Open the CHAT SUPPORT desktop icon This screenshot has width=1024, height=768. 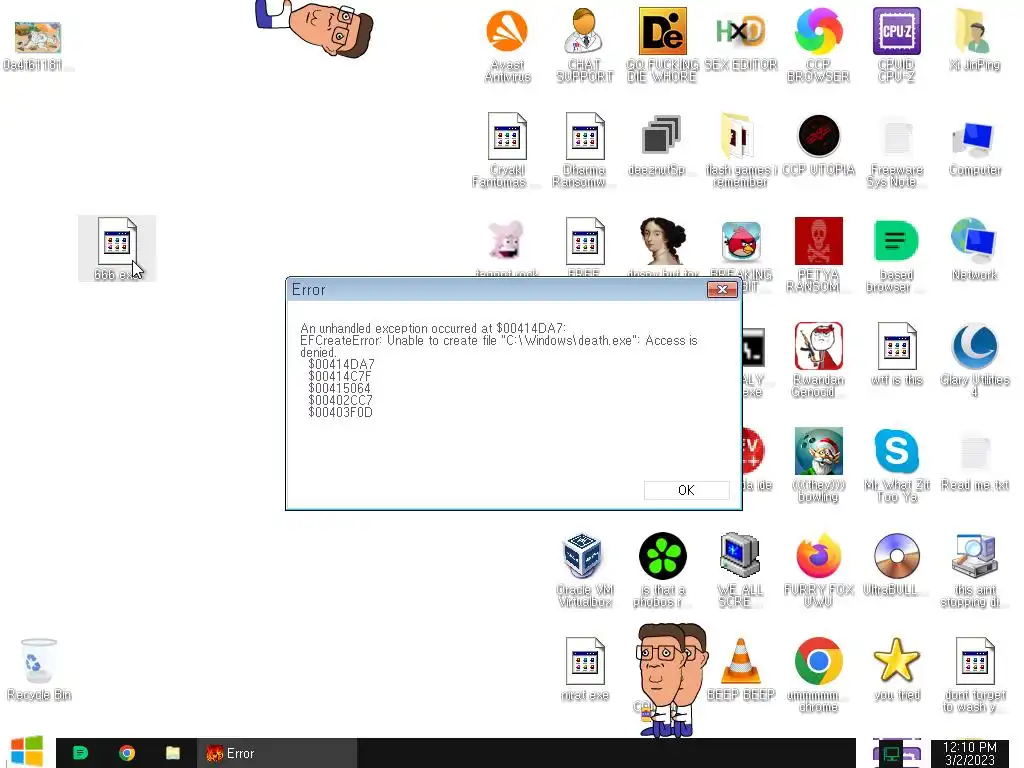(x=584, y=46)
